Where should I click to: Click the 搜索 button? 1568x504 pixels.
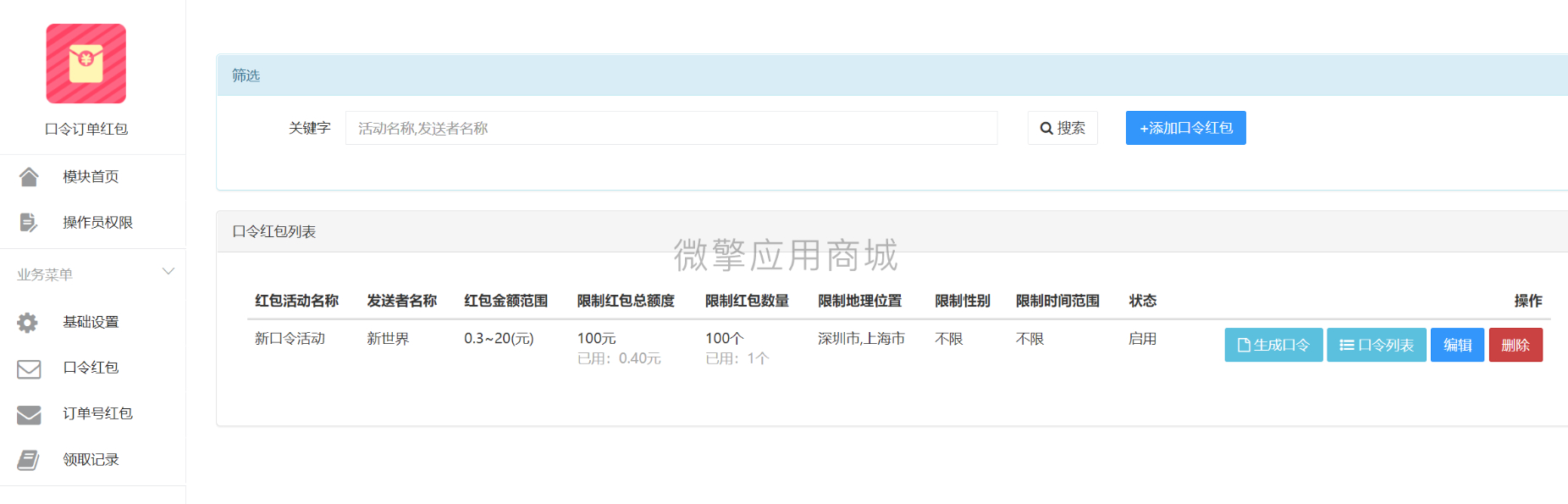[x=1063, y=128]
